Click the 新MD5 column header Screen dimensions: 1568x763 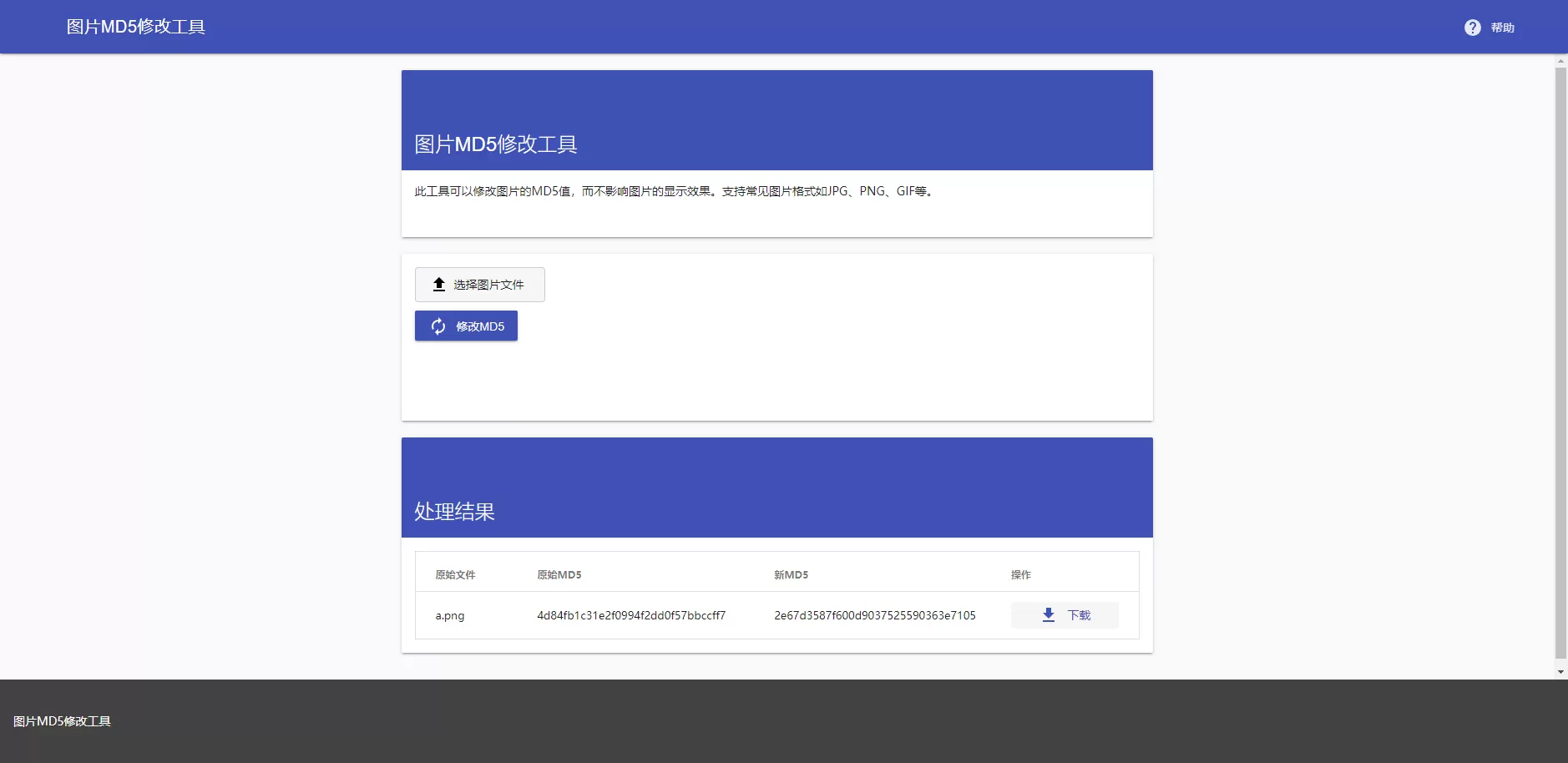791,575
